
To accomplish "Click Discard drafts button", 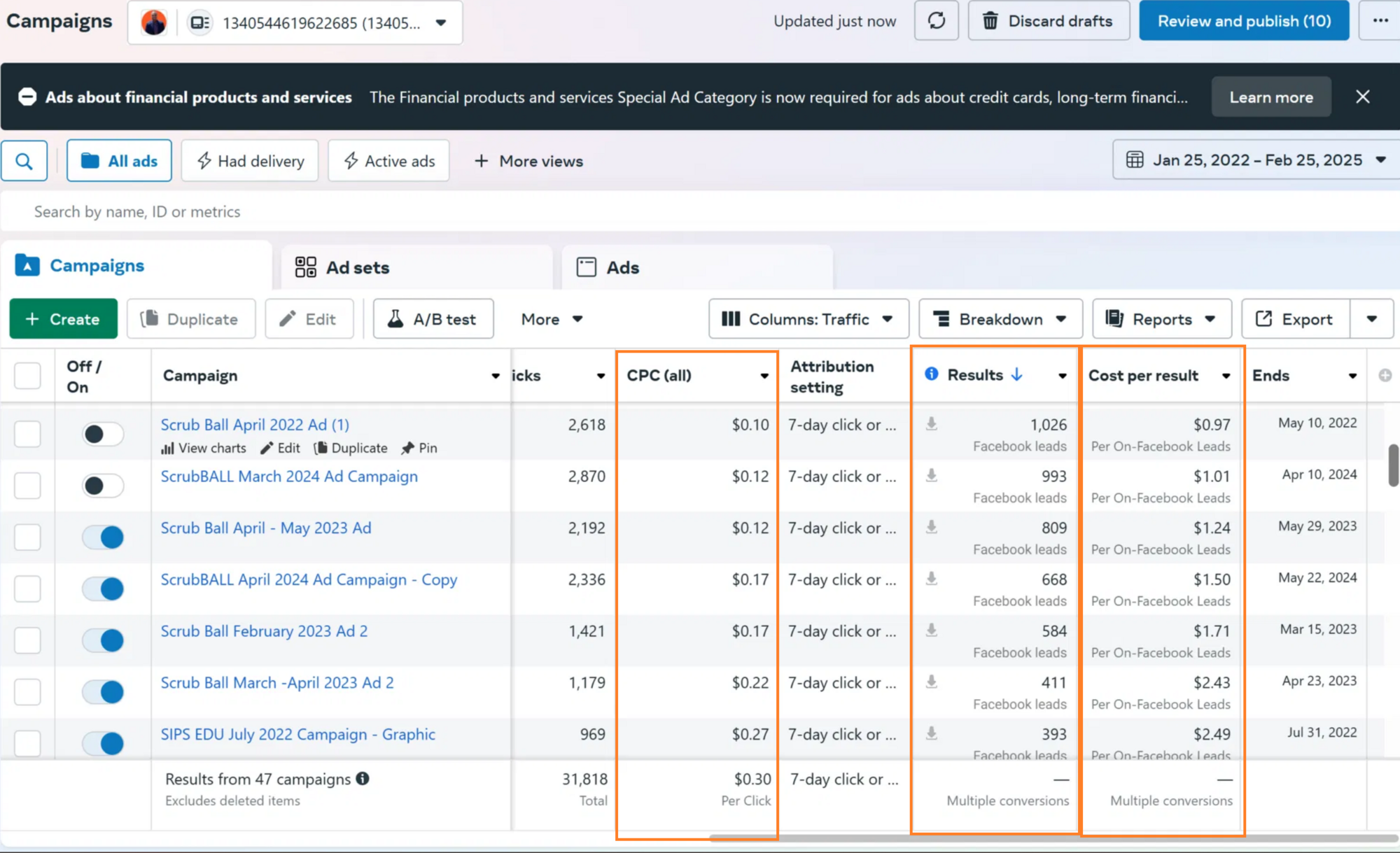I will point(1049,21).
